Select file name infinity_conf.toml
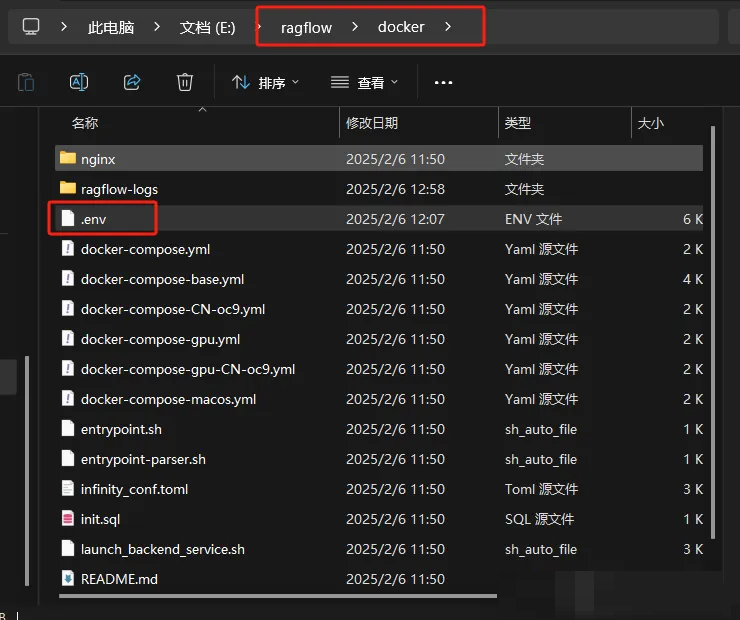The width and height of the screenshot is (740, 620). (135, 489)
